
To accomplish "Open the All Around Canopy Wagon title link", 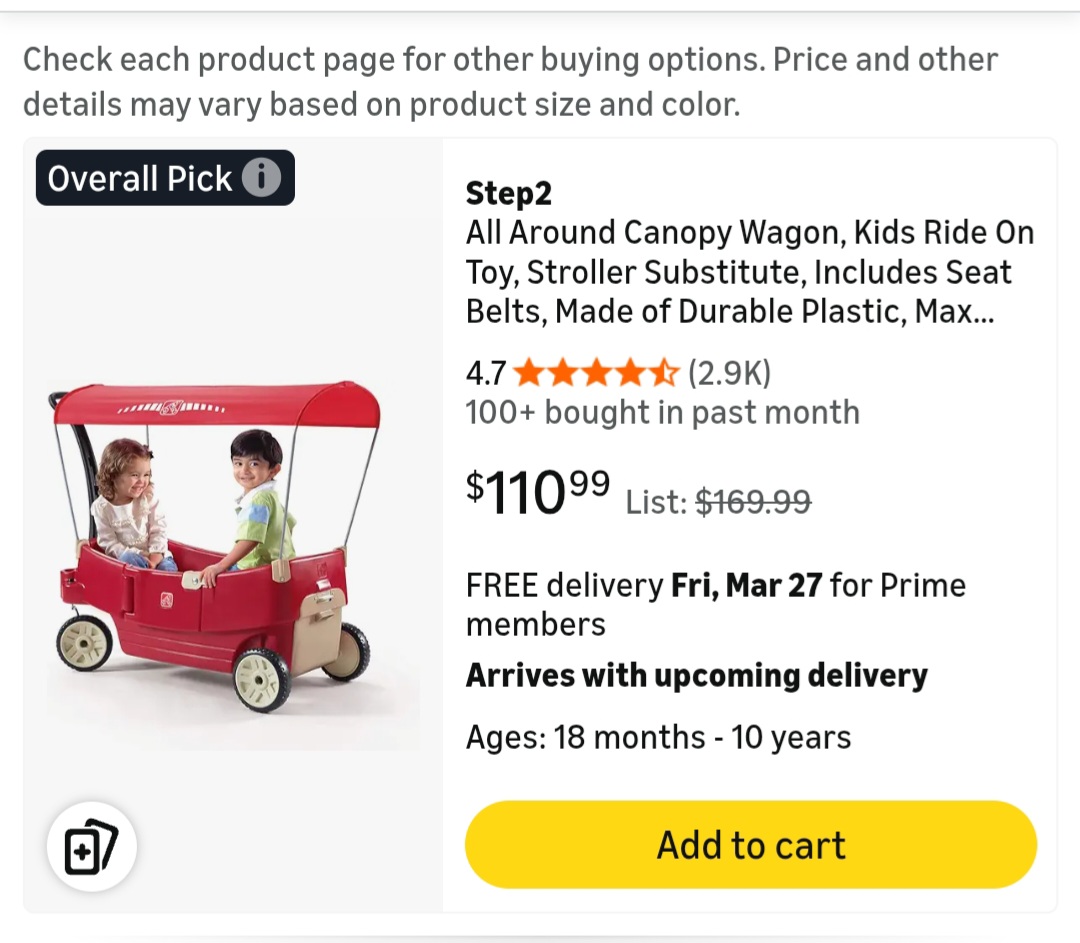I will [749, 272].
